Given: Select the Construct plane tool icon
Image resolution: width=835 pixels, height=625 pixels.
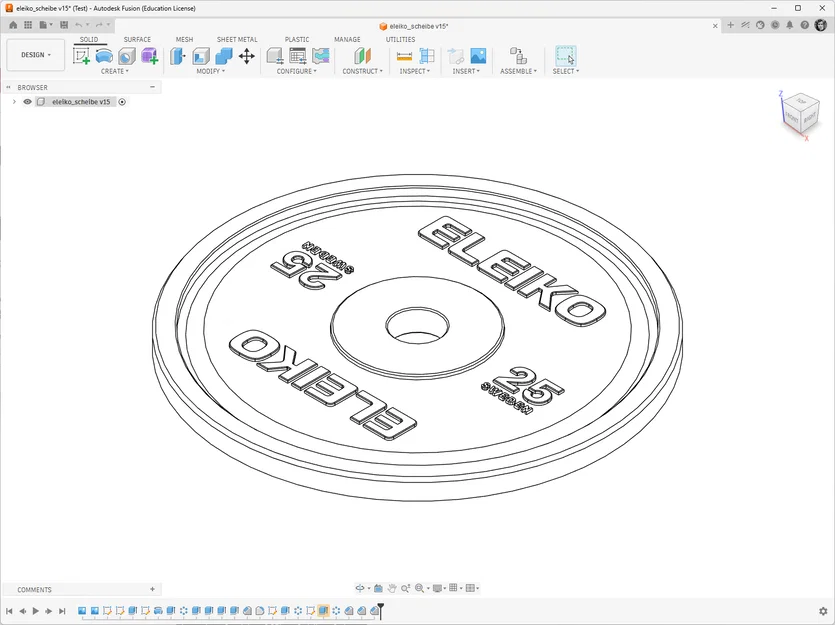Looking at the screenshot, I should tap(362, 56).
